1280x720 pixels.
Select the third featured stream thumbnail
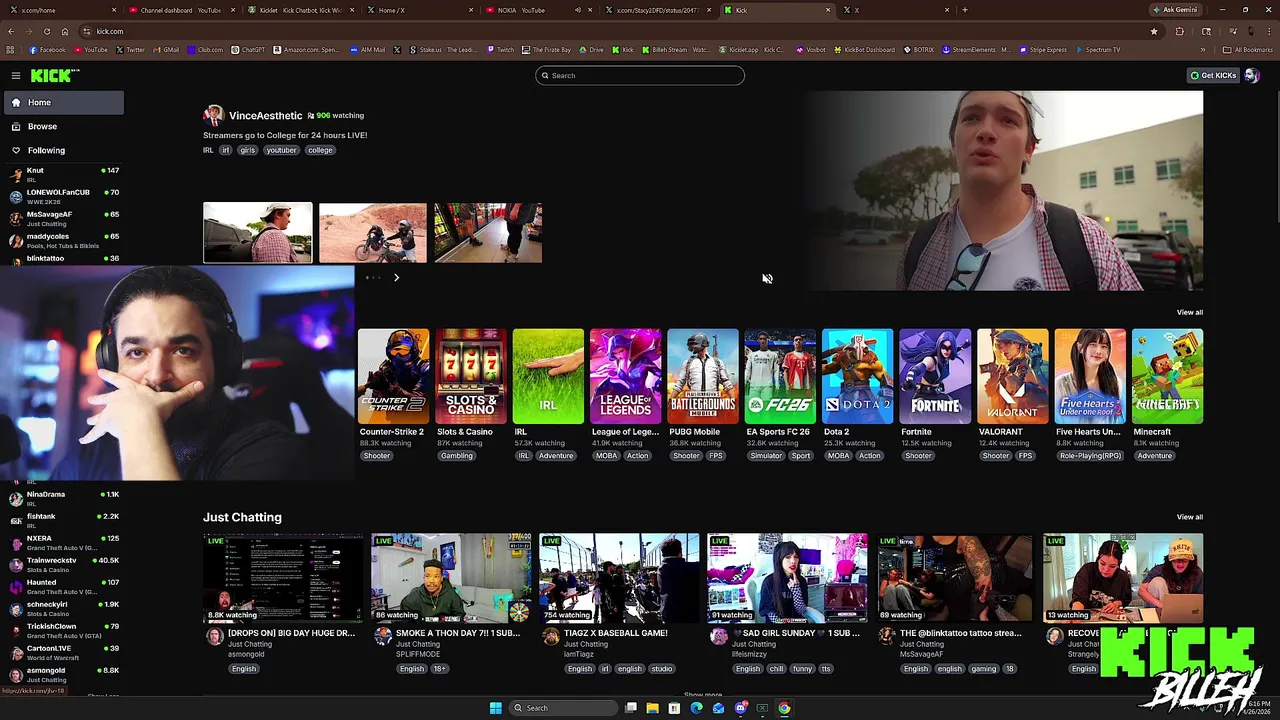[488, 233]
